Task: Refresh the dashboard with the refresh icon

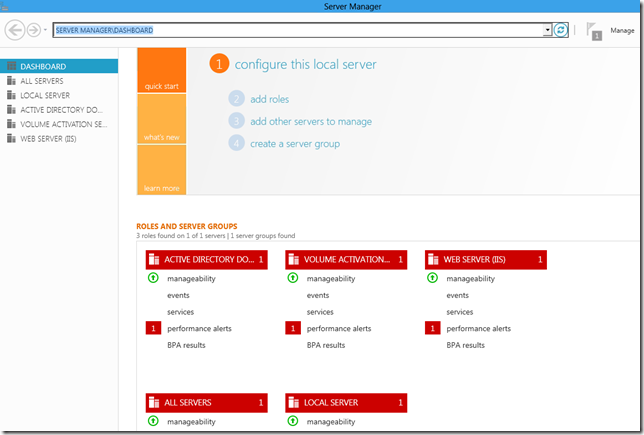Action: point(561,30)
